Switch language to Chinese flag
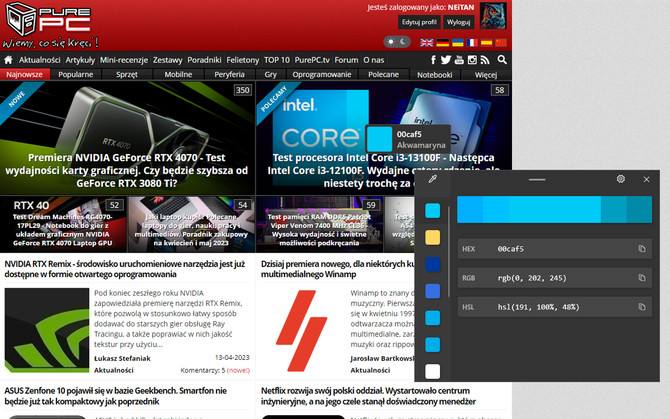Screen dimensions: 670x419 (501, 42)
